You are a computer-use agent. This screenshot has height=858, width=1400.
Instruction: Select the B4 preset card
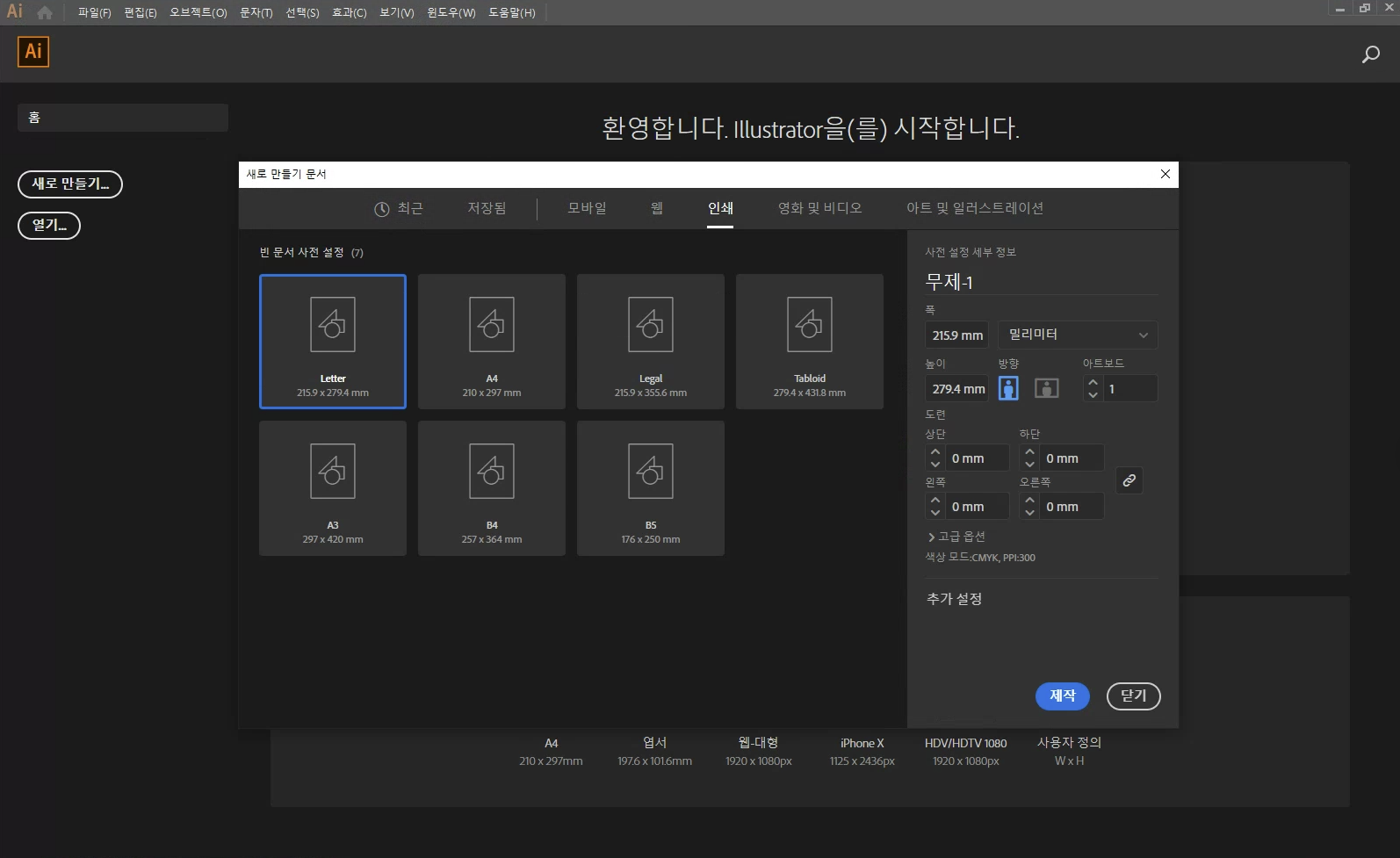coord(492,488)
